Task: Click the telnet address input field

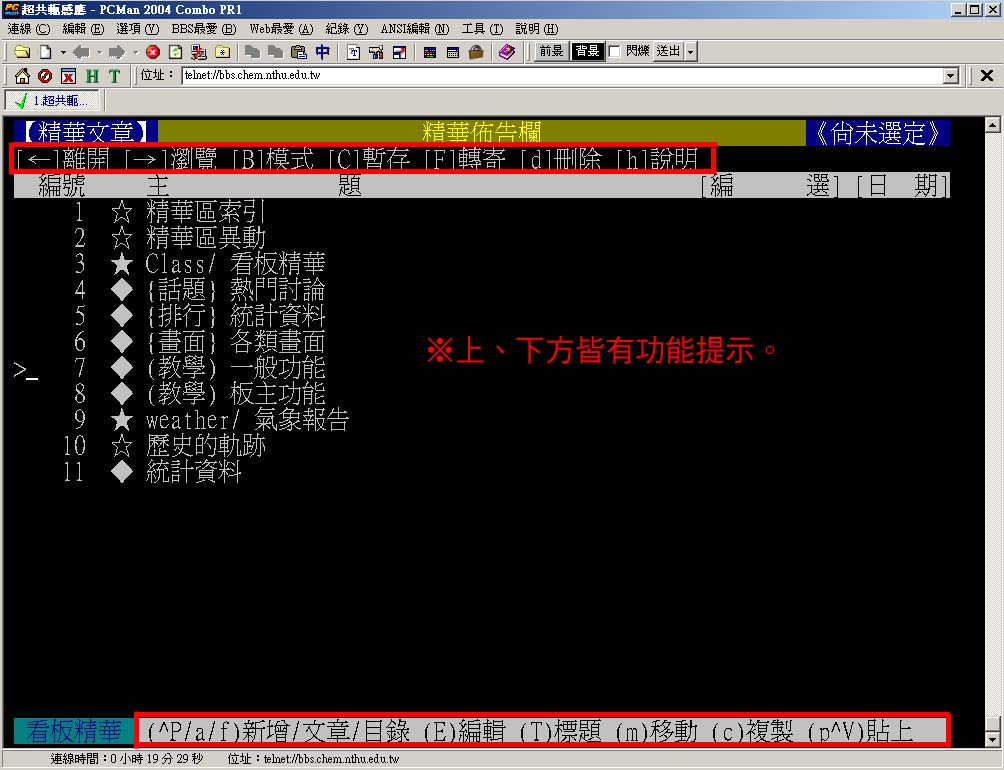Action: tap(560, 76)
